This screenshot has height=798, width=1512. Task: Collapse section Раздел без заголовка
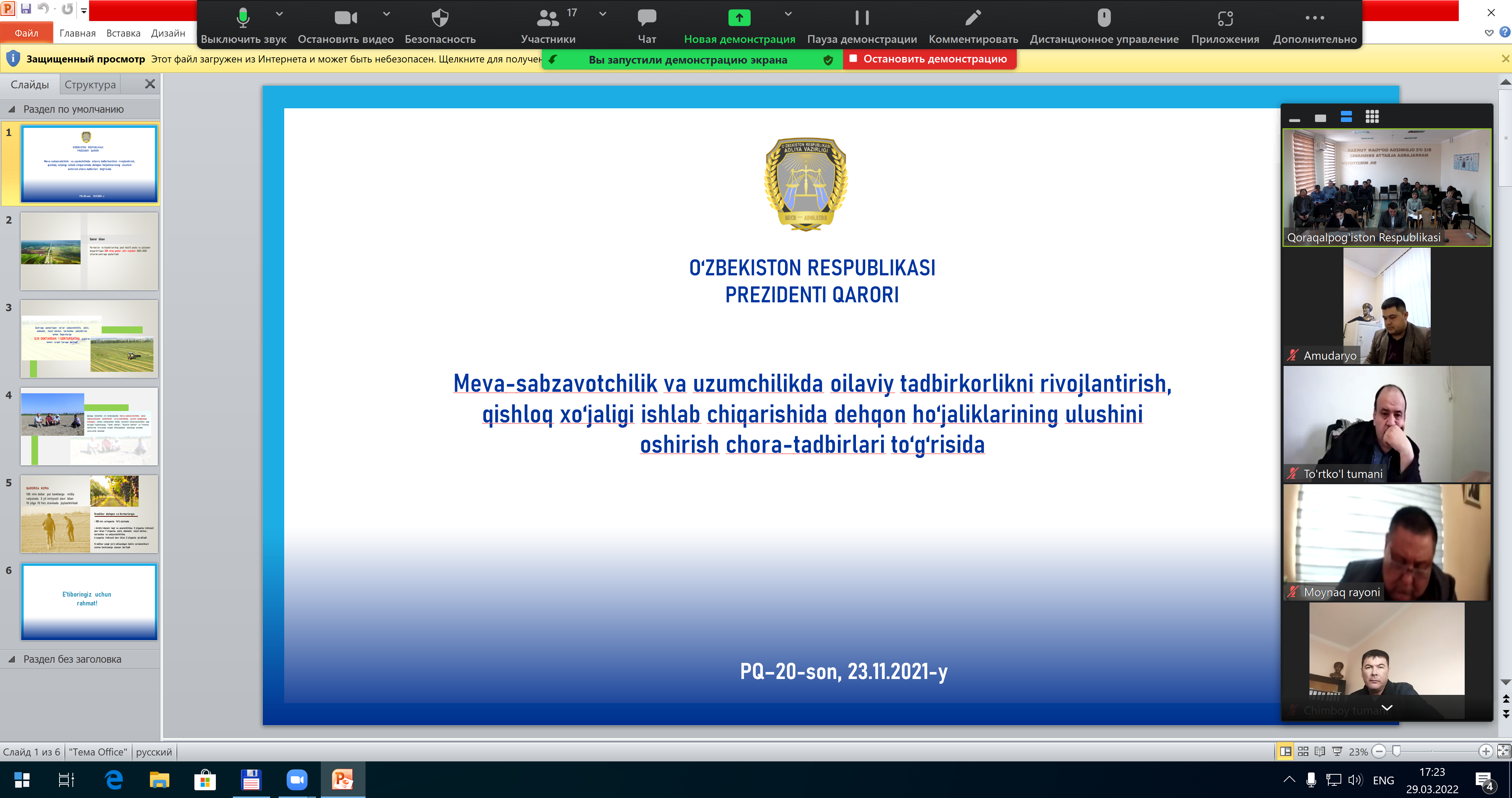pyautogui.click(x=12, y=659)
